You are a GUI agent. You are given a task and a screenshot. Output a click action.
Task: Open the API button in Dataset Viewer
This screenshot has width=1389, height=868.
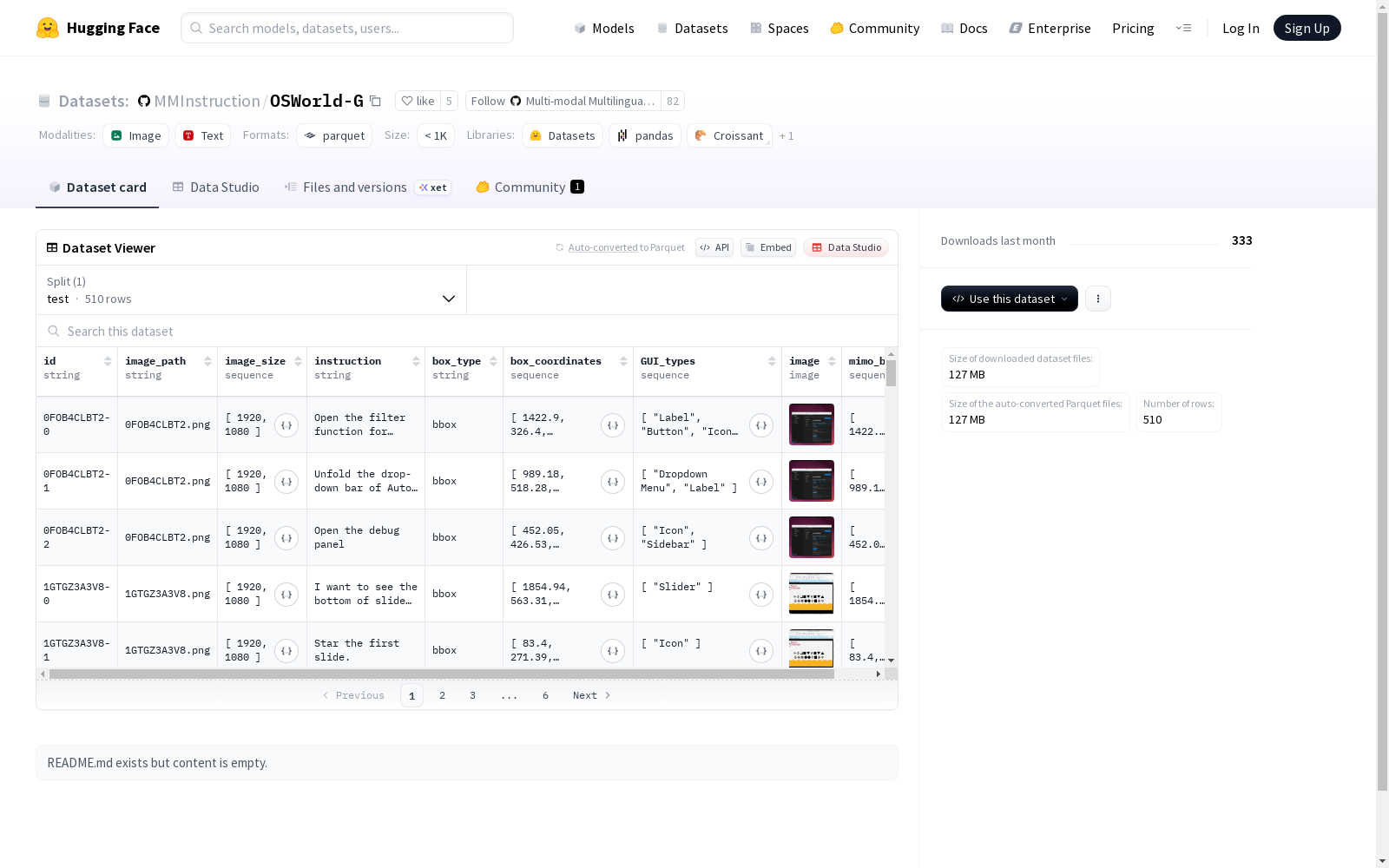[714, 247]
